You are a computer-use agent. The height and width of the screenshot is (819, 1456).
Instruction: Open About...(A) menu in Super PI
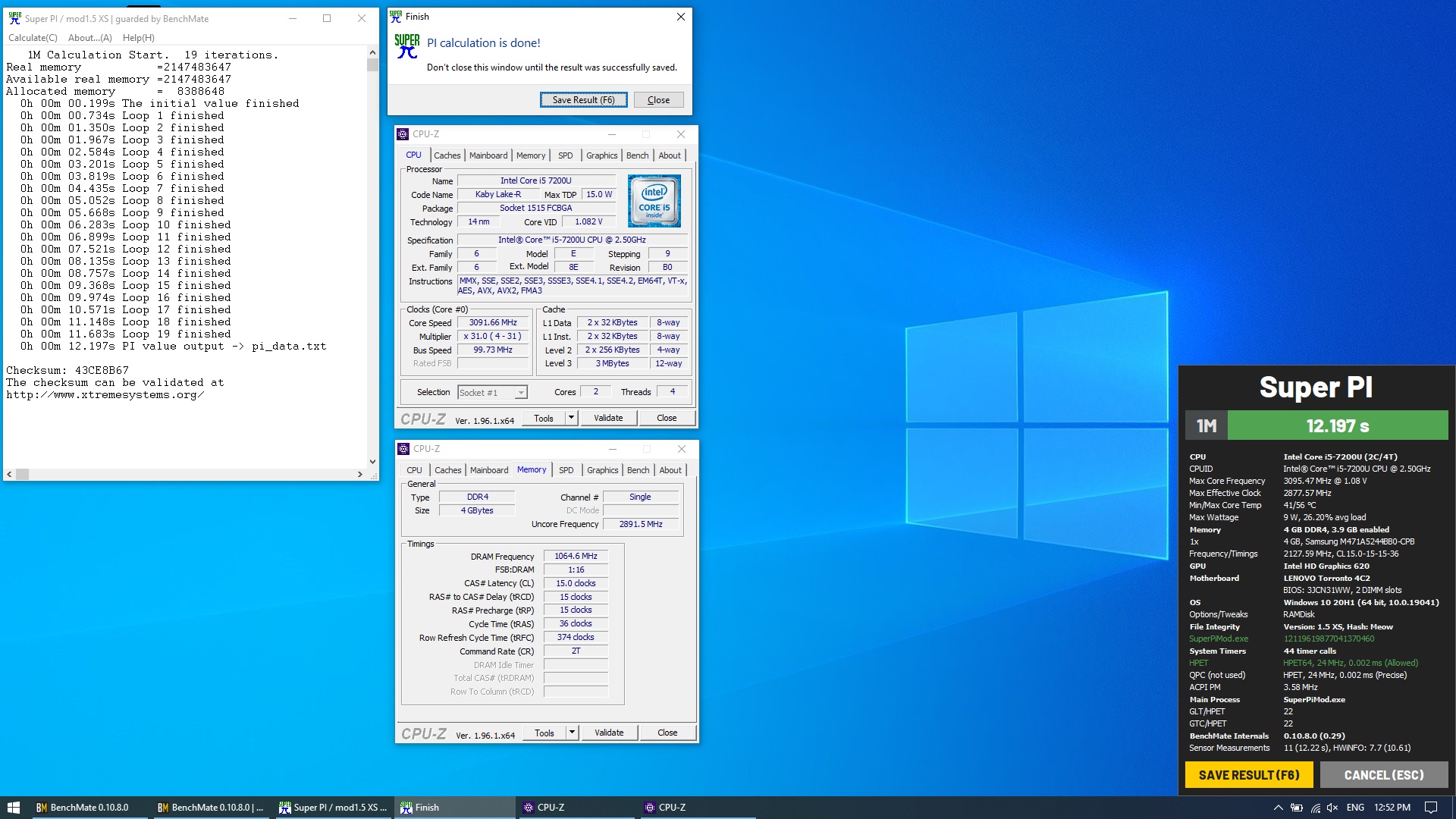[x=89, y=38]
